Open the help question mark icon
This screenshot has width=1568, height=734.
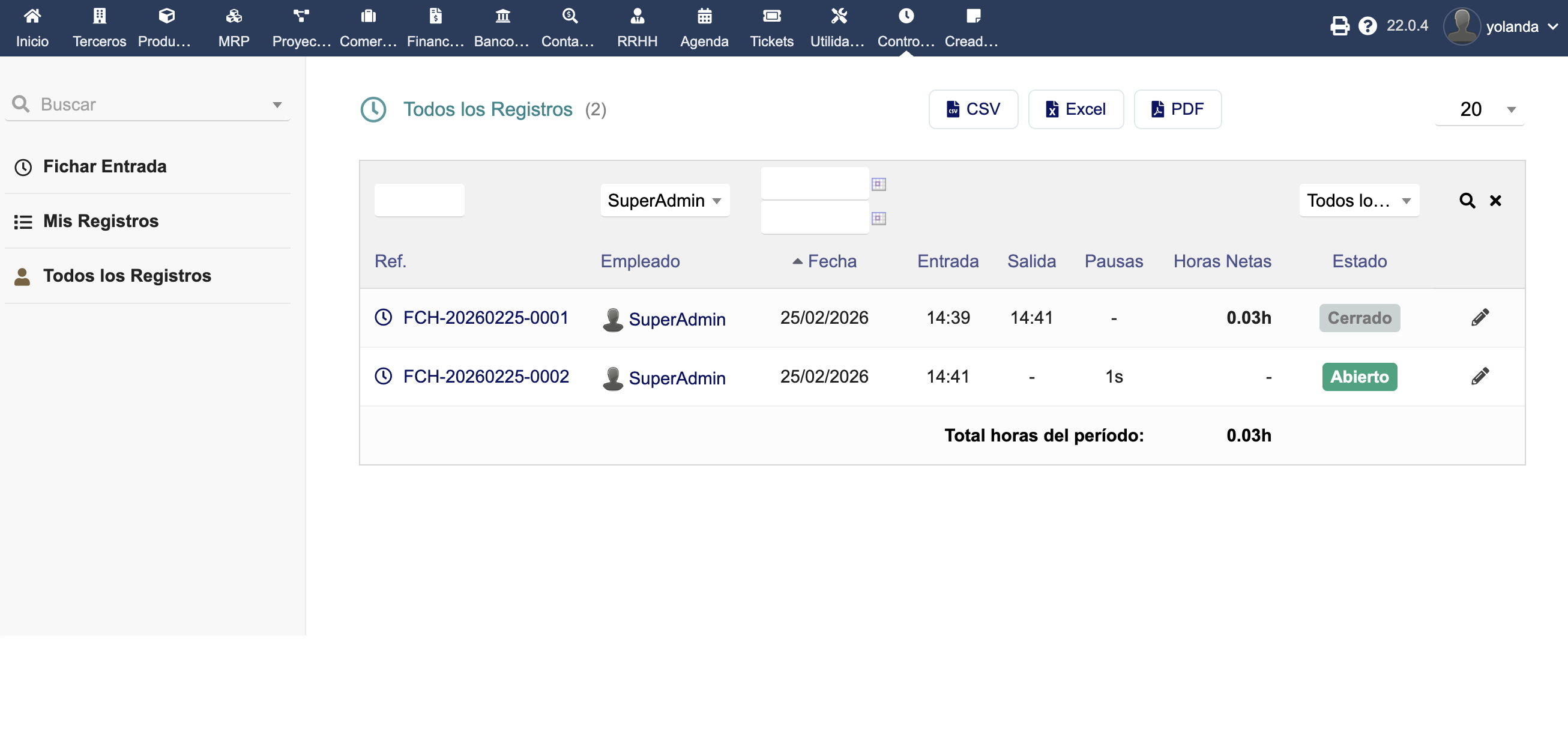point(1367,26)
